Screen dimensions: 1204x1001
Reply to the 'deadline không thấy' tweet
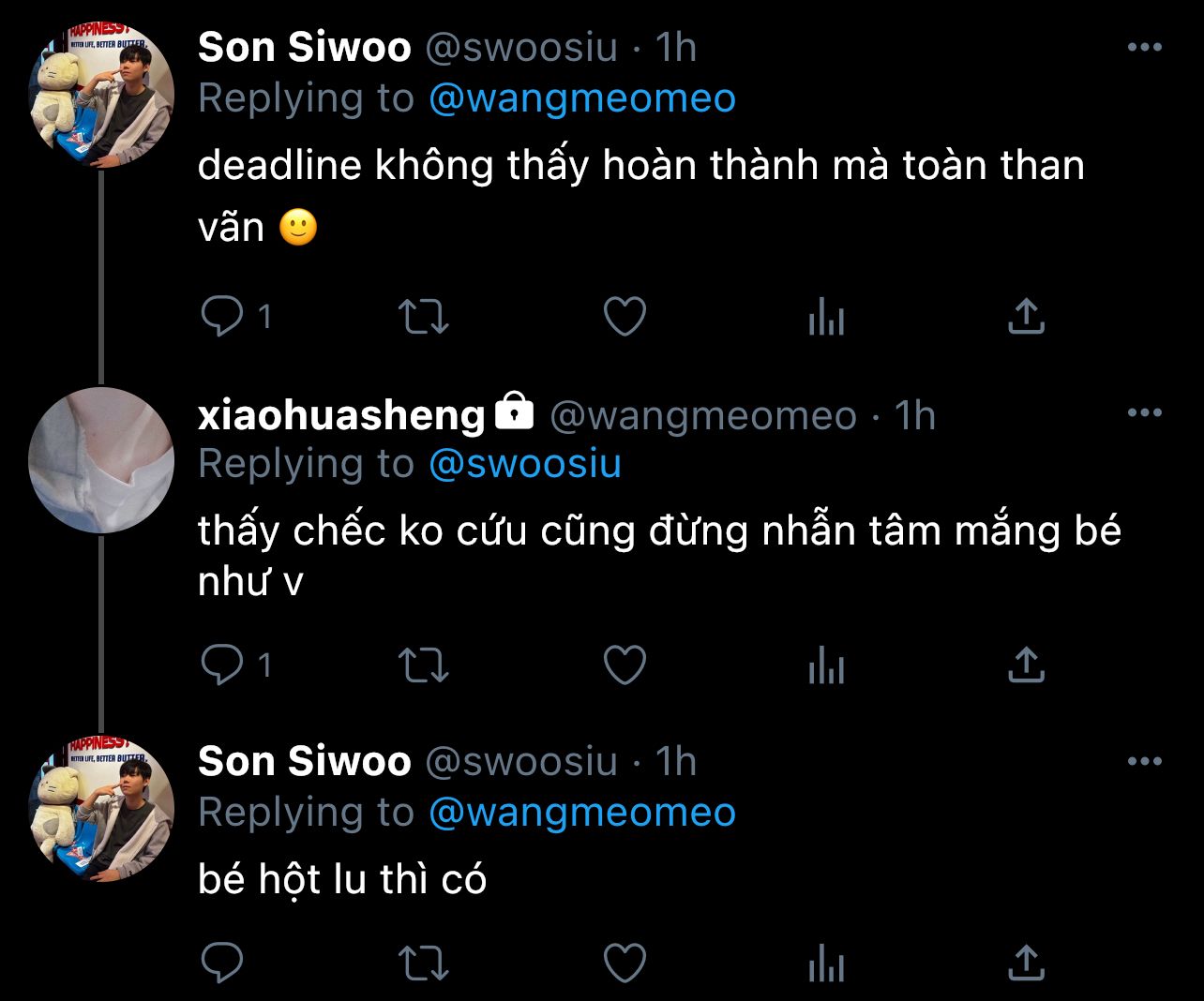click(x=222, y=316)
